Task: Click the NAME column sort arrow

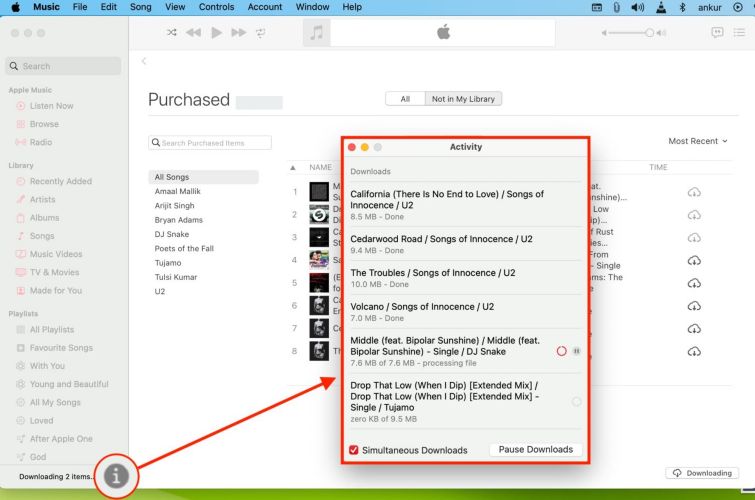Action: click(293, 167)
